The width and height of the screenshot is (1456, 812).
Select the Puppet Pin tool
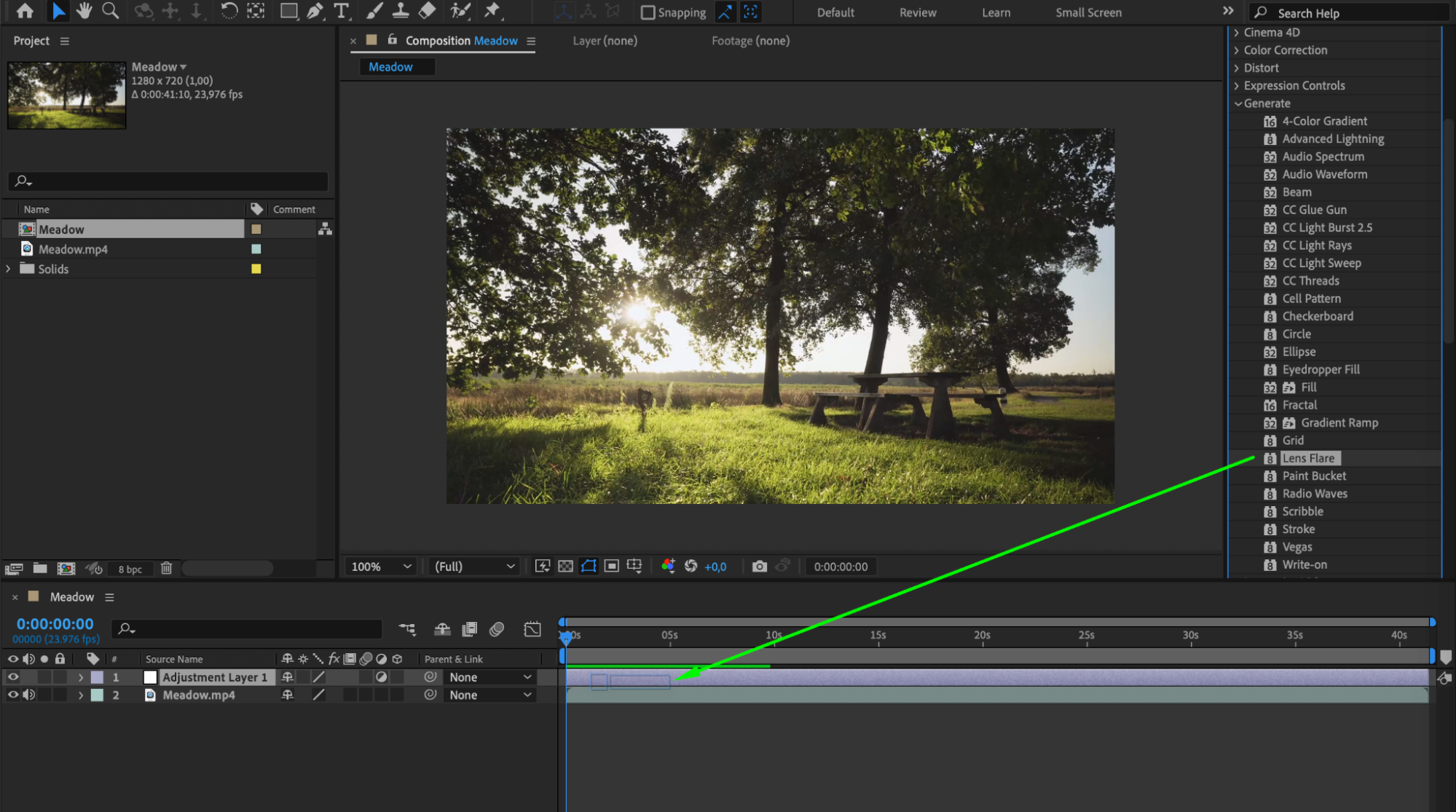492,11
